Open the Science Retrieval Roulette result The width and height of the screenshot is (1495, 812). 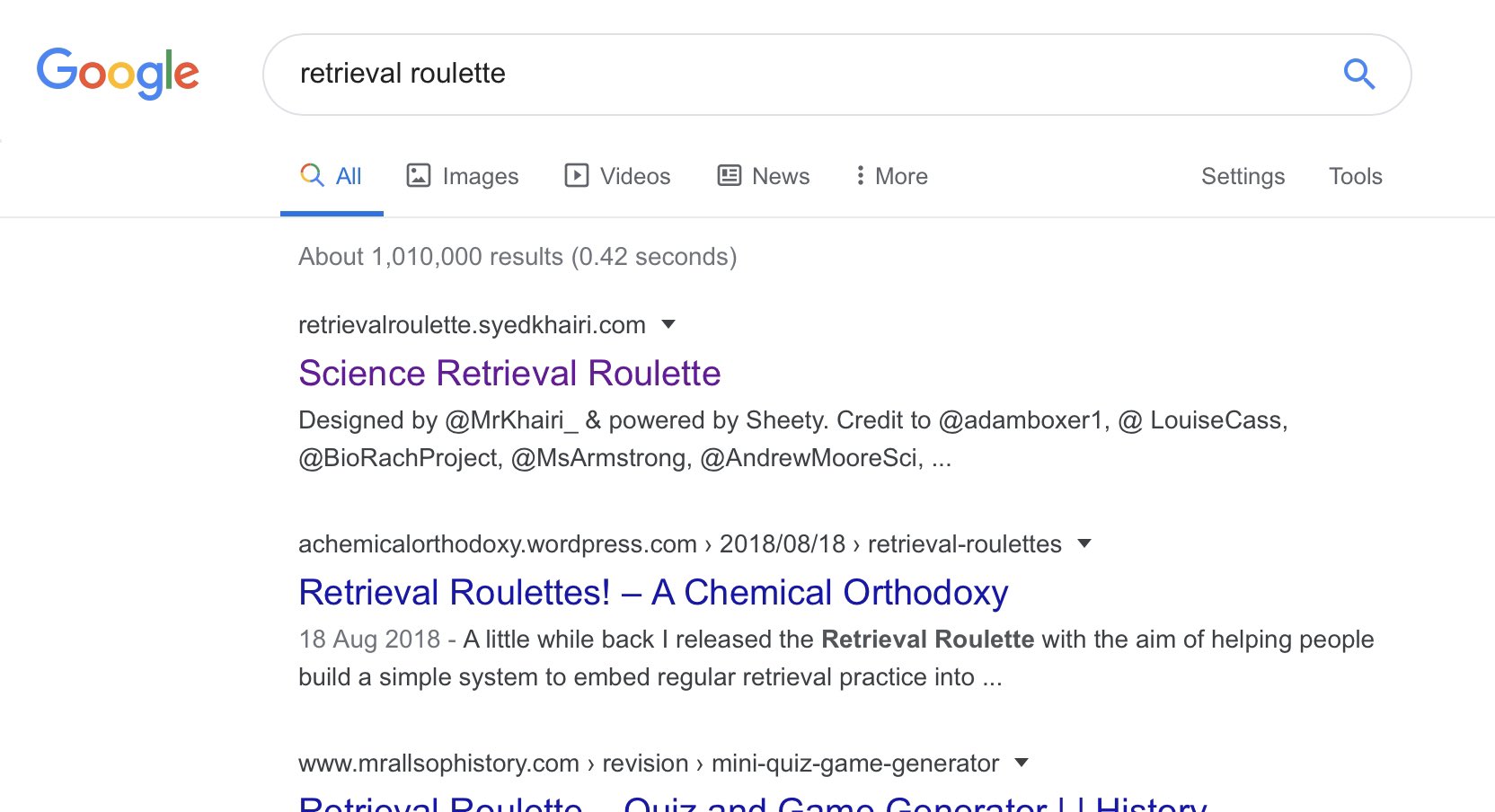(509, 373)
